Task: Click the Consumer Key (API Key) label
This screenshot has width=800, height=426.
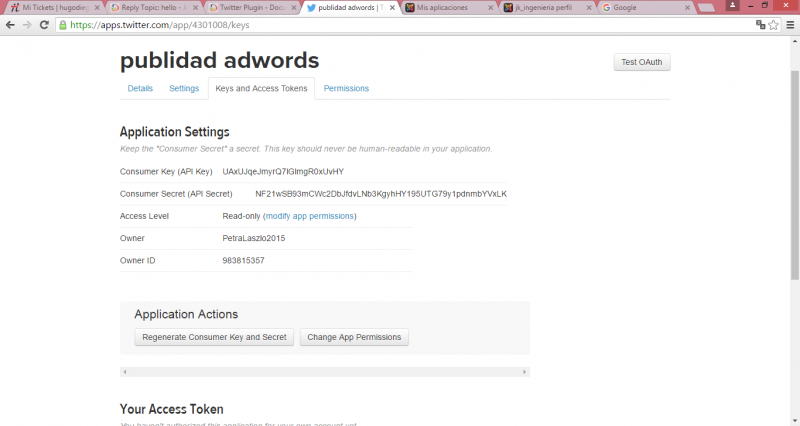Action: point(166,172)
